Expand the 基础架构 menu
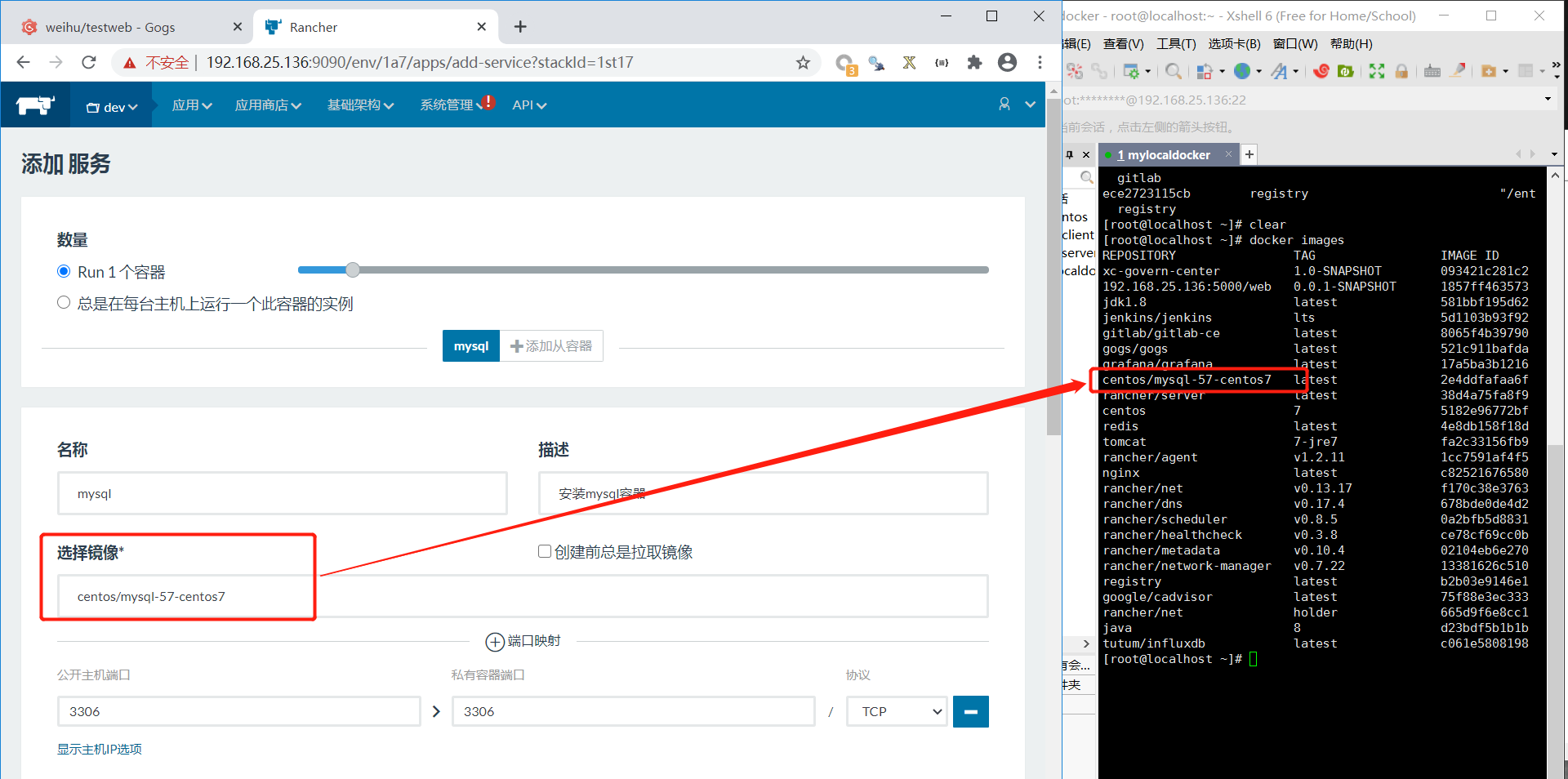The image size is (1568, 779). point(360,105)
